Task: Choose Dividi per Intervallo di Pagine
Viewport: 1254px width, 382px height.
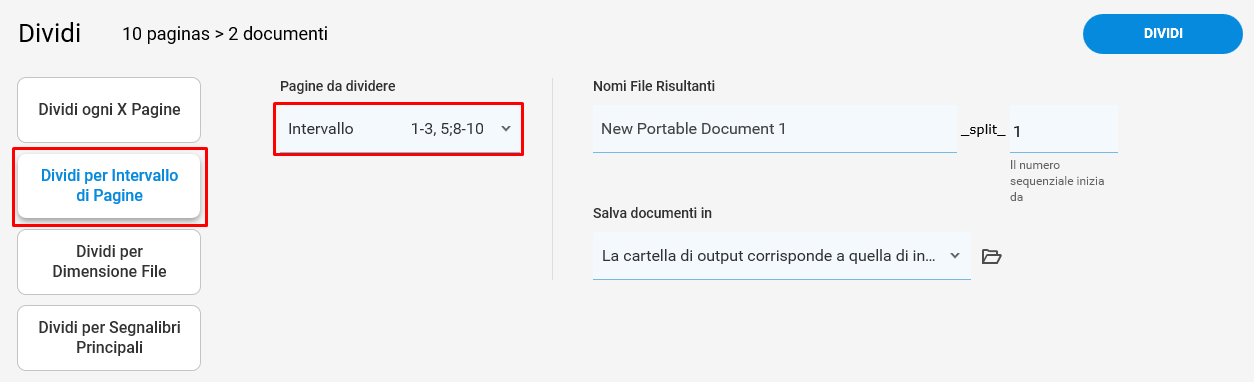Action: click(109, 186)
